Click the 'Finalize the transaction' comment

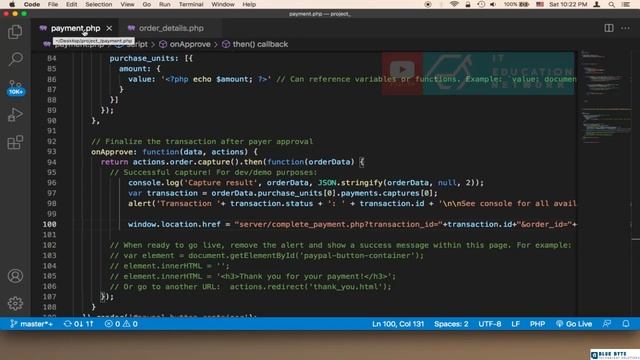tap(202, 141)
